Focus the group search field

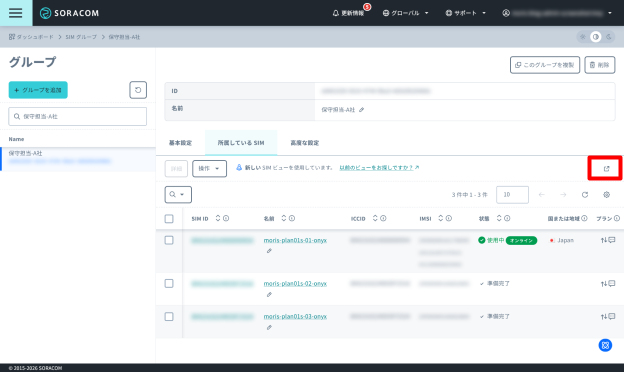coord(78,117)
